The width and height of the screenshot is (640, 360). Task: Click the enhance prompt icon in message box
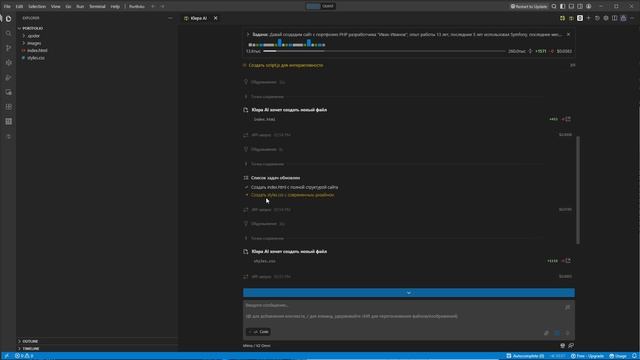click(x=567, y=307)
